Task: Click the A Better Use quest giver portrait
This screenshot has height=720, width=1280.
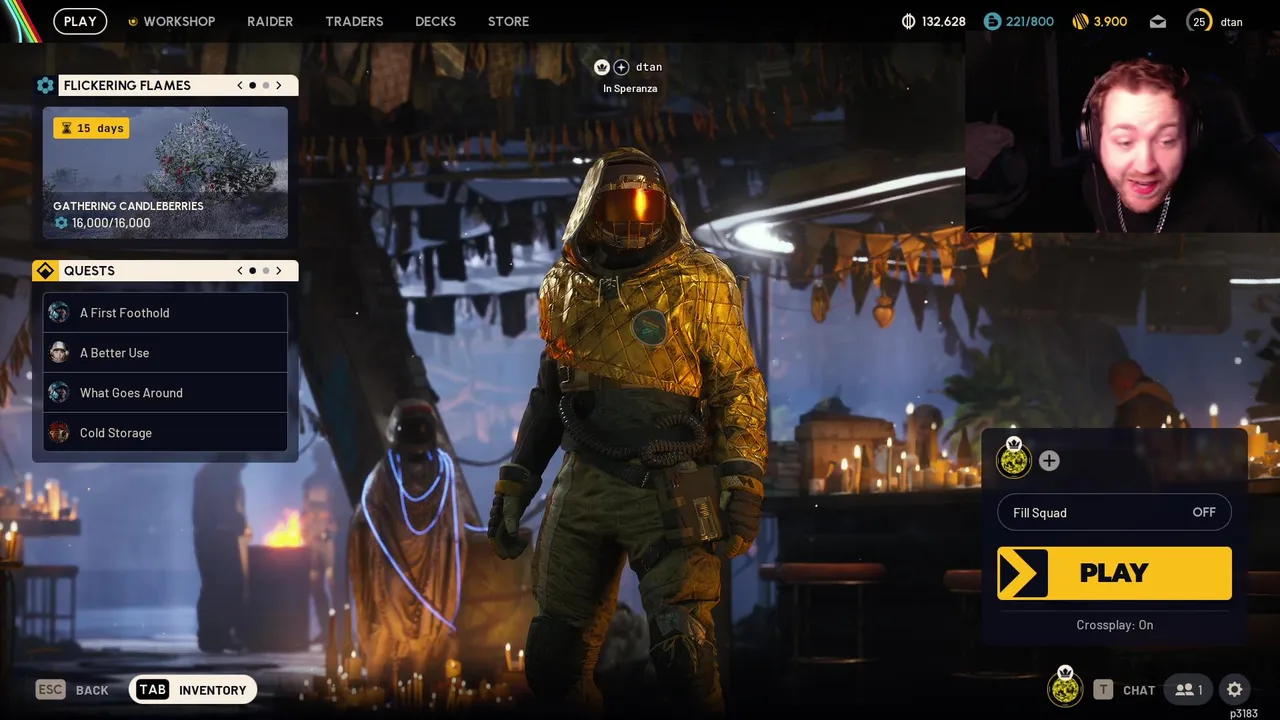Action: click(59, 353)
